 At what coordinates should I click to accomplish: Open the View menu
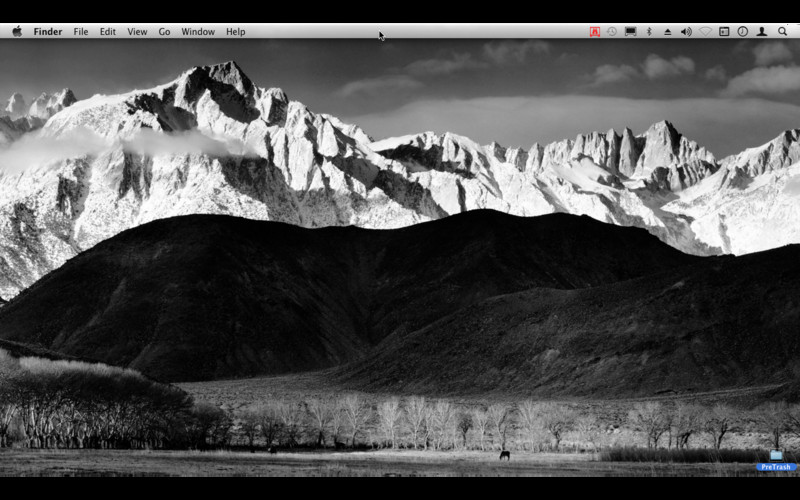(x=137, y=32)
